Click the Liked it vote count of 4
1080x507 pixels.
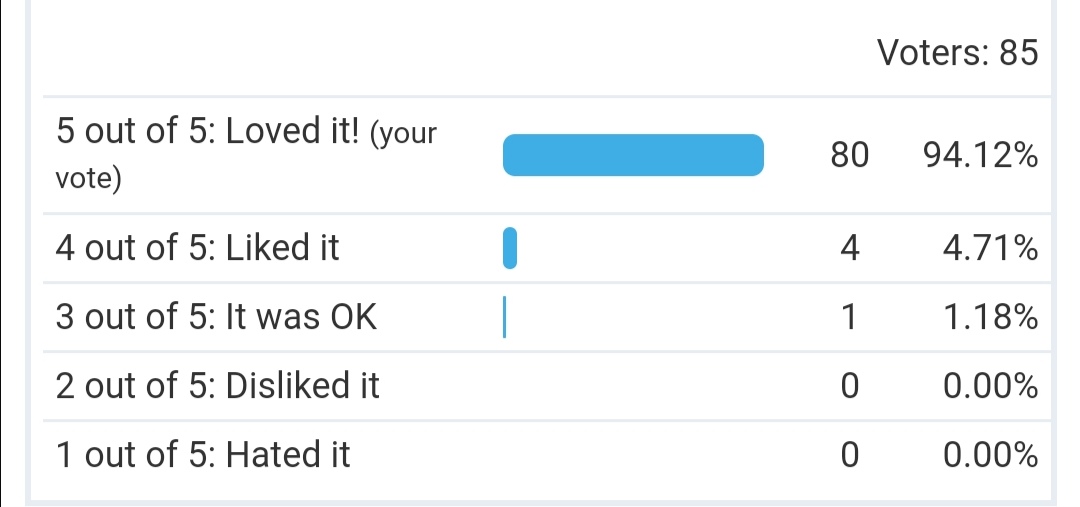849,248
